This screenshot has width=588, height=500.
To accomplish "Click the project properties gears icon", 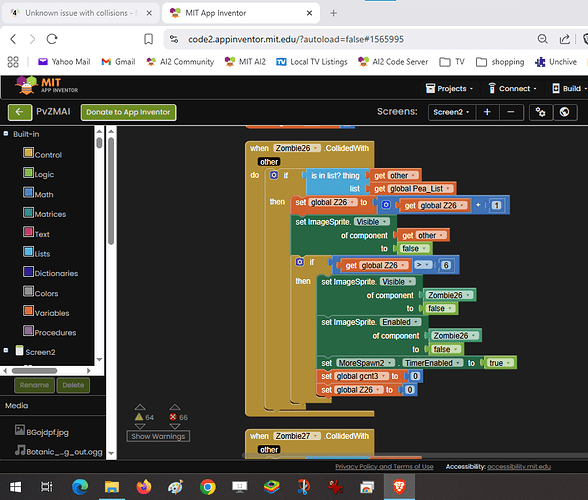I will (540, 112).
